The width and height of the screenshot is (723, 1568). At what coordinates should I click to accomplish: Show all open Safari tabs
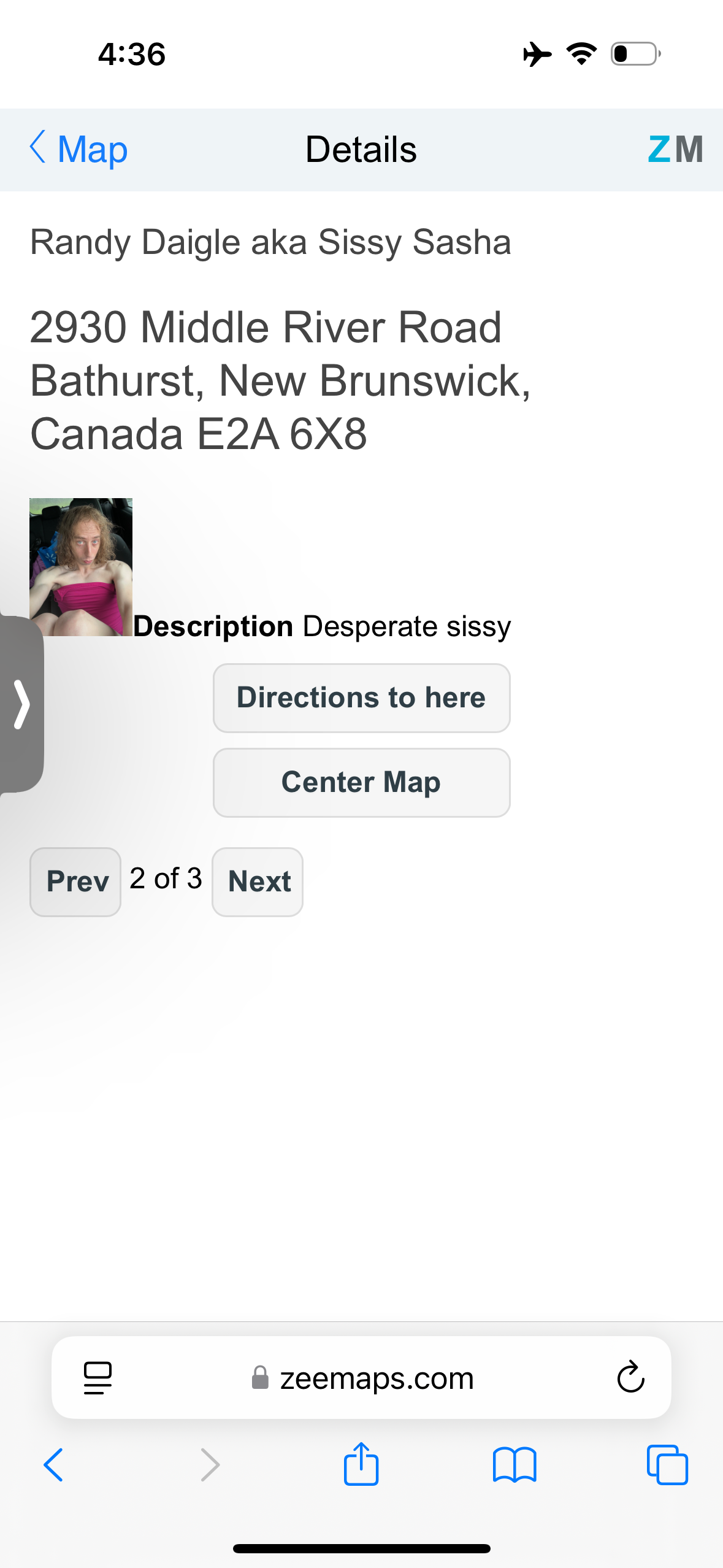click(x=667, y=1465)
